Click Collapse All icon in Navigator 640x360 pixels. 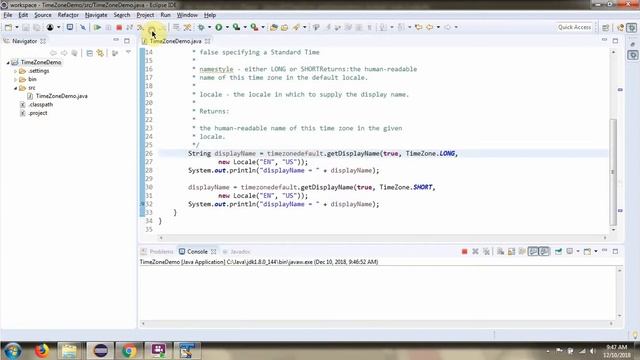89,53
